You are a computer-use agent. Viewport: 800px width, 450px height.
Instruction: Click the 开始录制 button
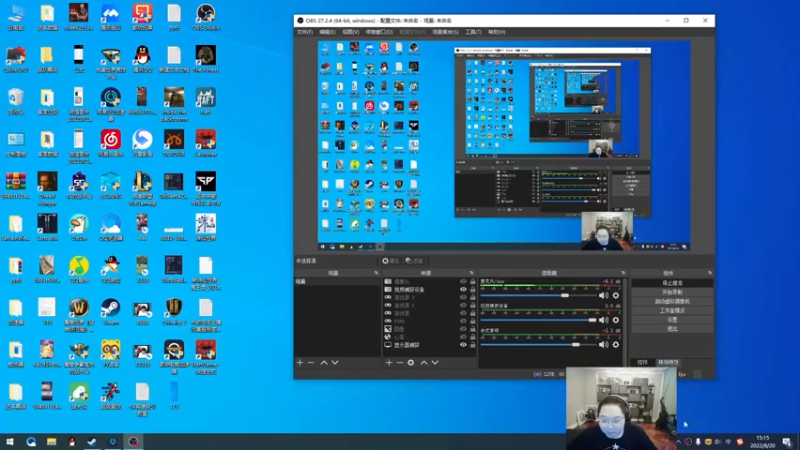tap(672, 292)
